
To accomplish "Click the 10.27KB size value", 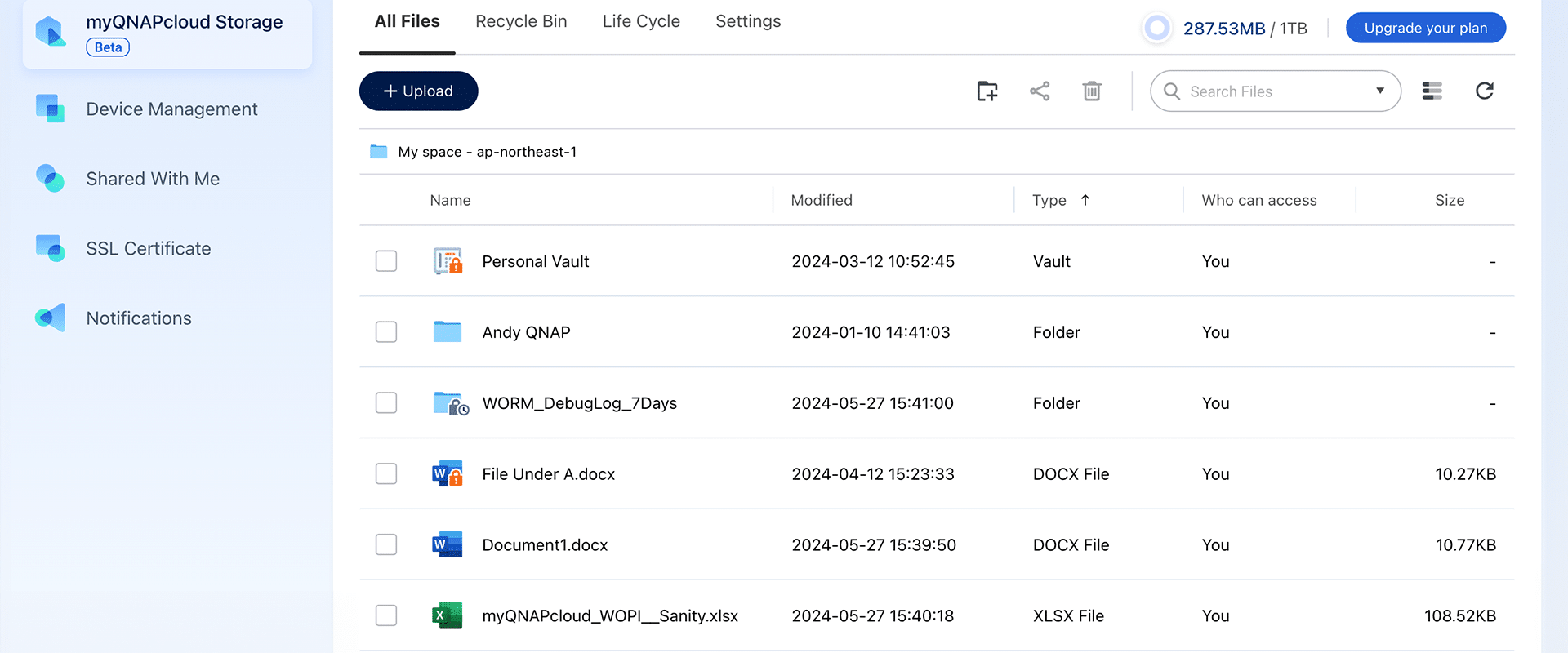I will [x=1466, y=474].
